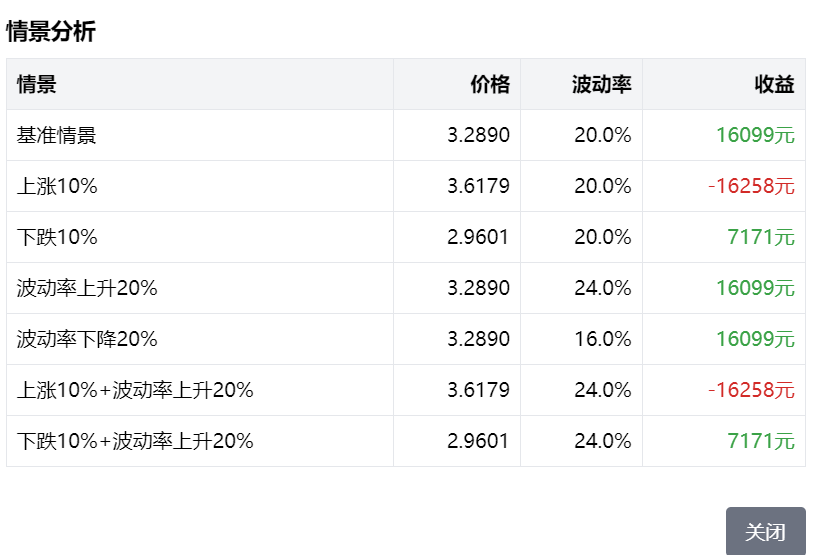Click the 基准情景 row's 16099元 profit
816x555 pixels.
pyautogui.click(x=755, y=135)
